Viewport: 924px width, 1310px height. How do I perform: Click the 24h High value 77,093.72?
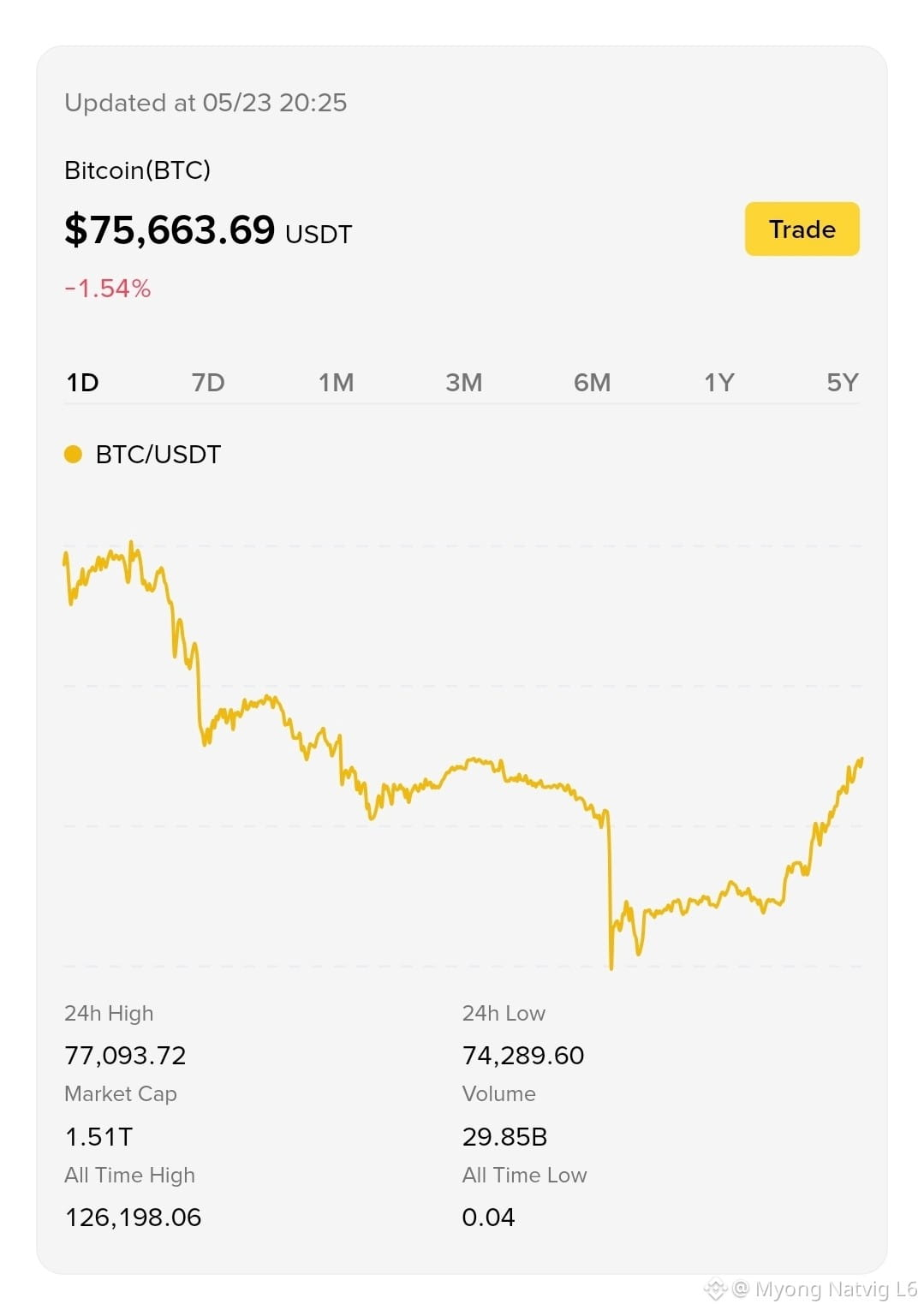coord(125,1055)
